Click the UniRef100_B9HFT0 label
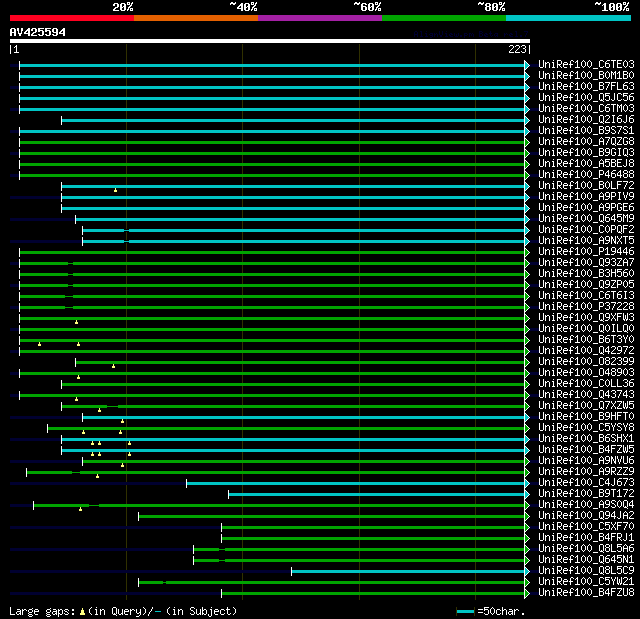This screenshot has width=640, height=619. click(586, 417)
